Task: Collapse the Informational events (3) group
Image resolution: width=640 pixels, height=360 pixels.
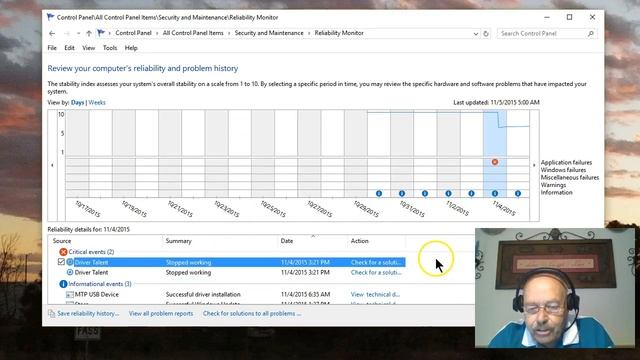Action: click(x=100, y=284)
